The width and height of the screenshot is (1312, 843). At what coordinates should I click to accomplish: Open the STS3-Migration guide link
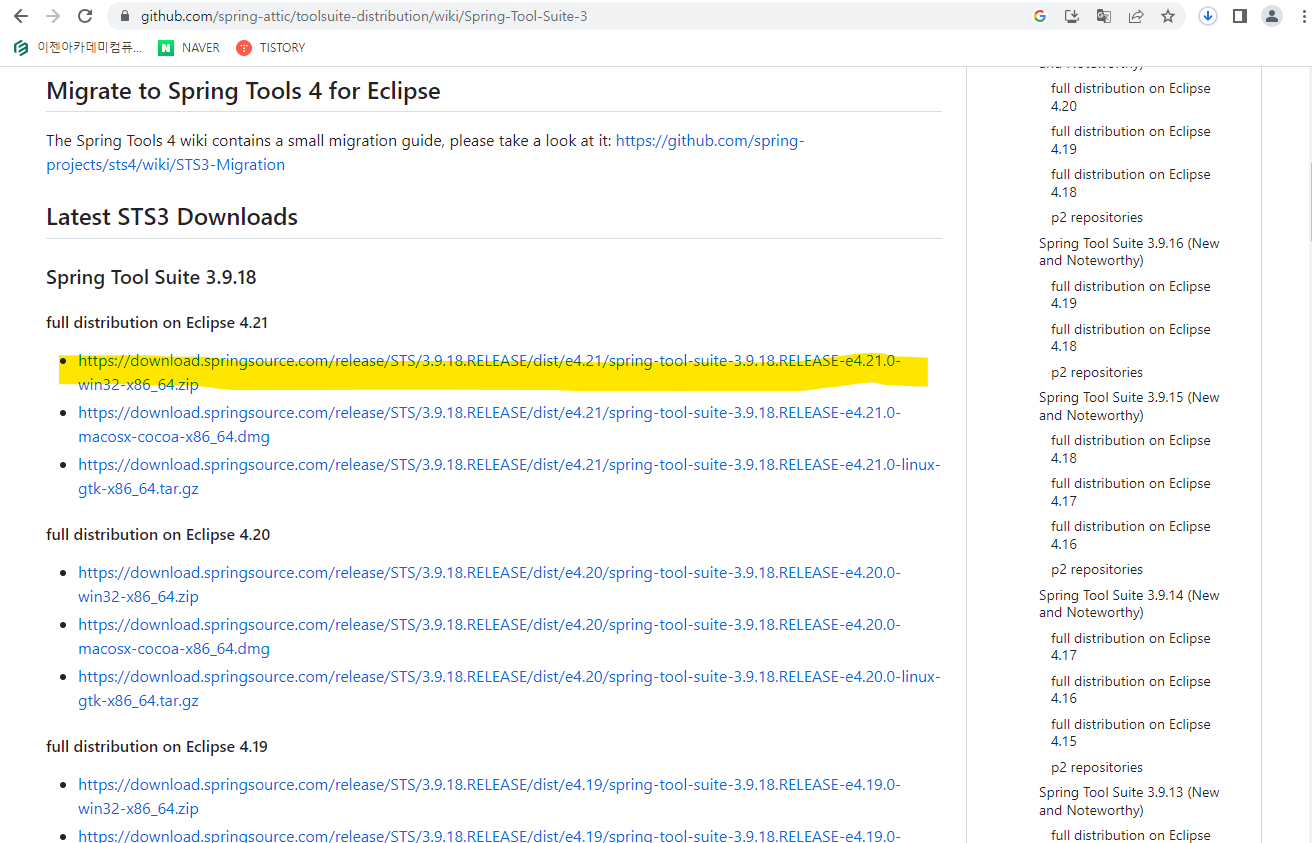pyautogui.click(x=425, y=153)
